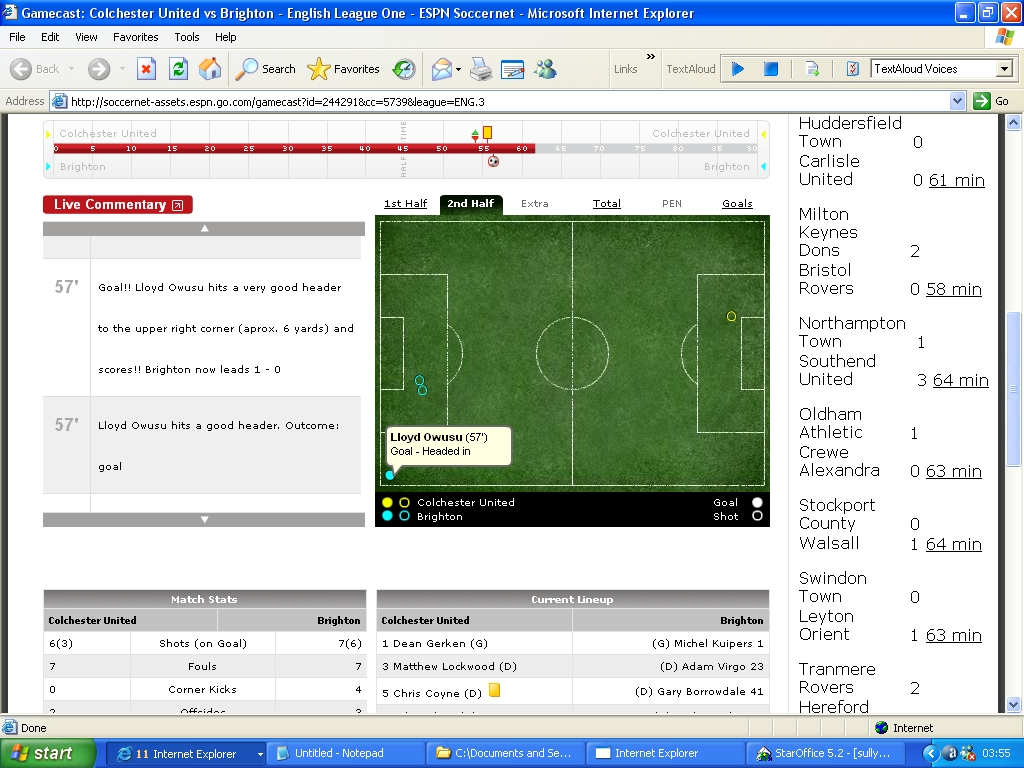
Task: Open the Messenger people icon
Action: click(x=545, y=69)
